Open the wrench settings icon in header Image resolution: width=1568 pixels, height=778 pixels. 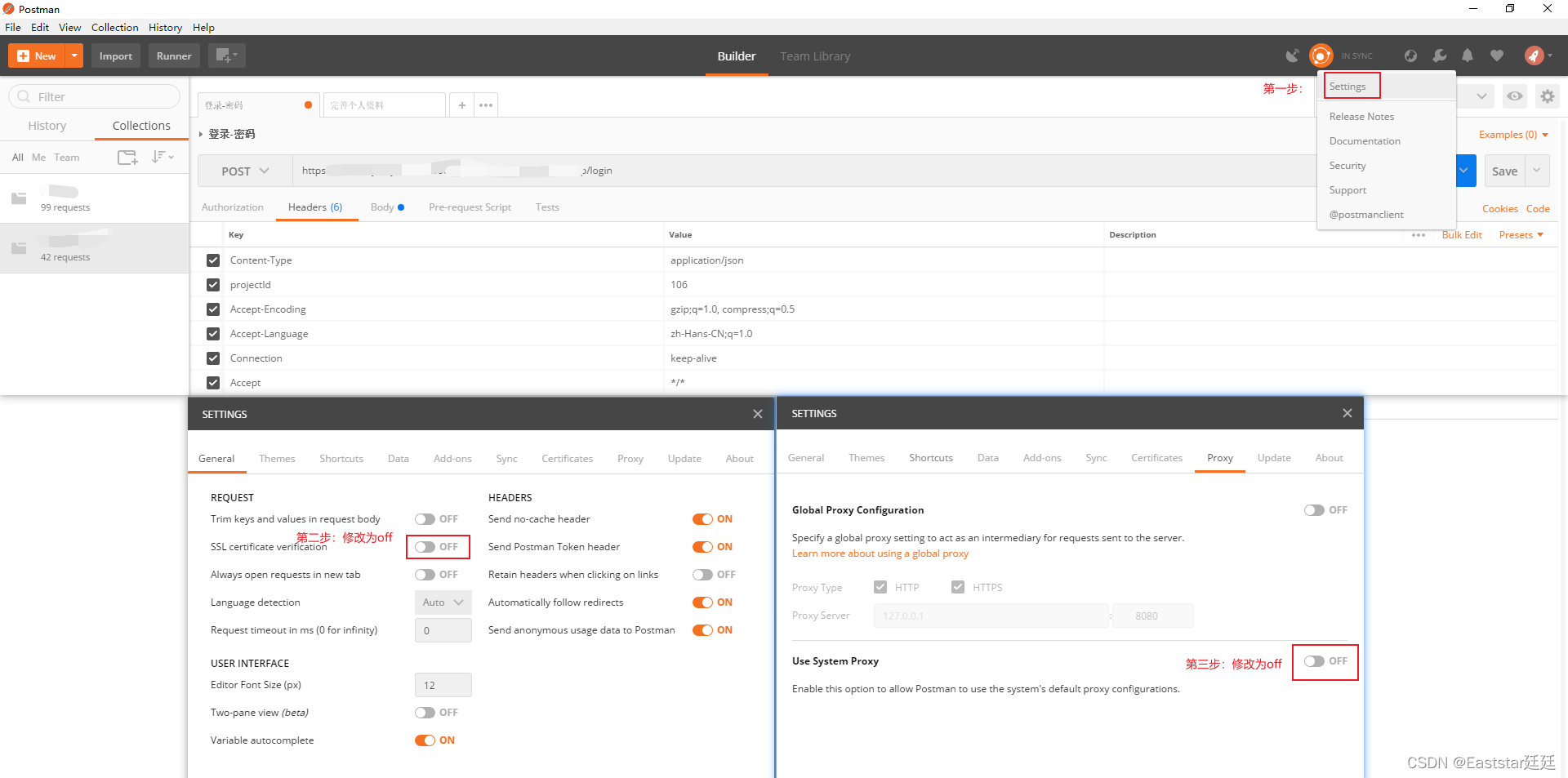coord(1439,56)
